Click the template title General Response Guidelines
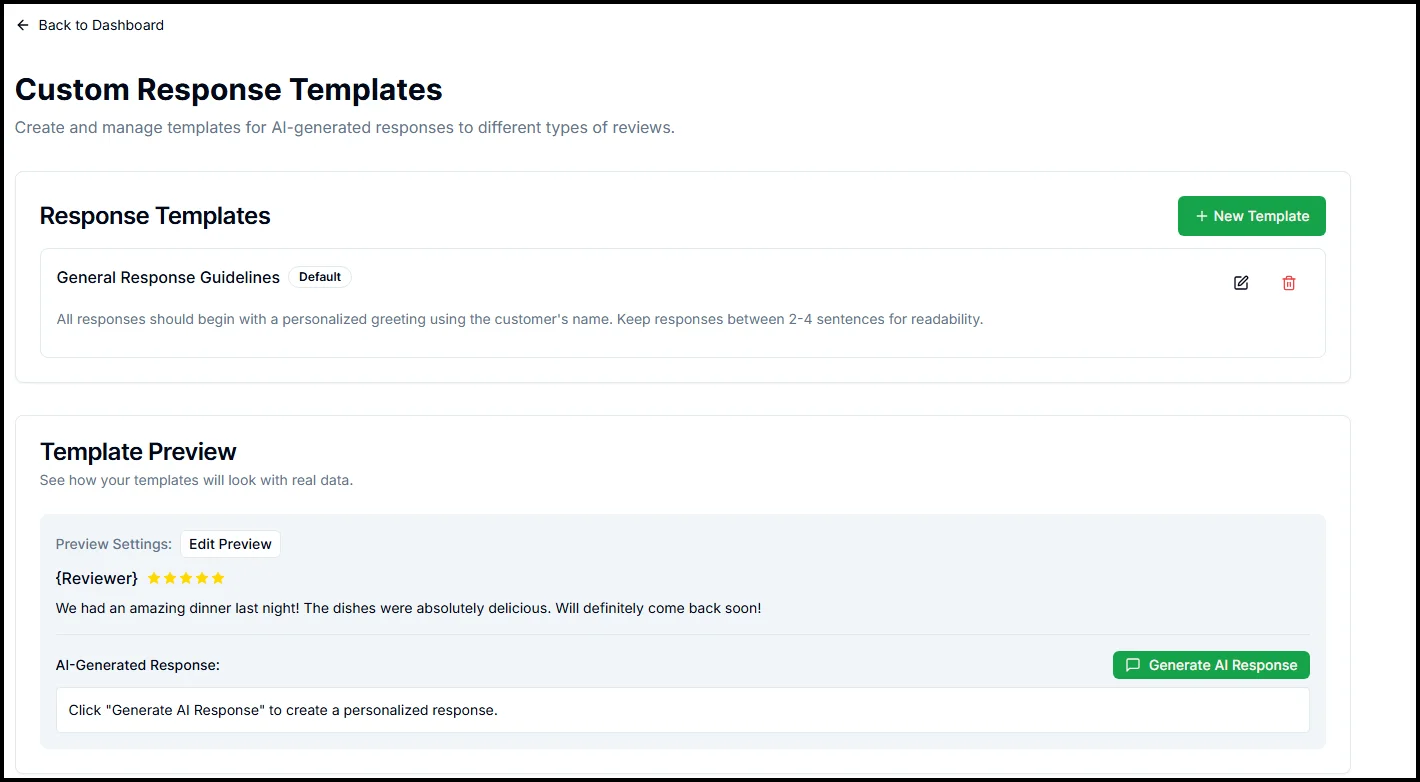 click(167, 277)
